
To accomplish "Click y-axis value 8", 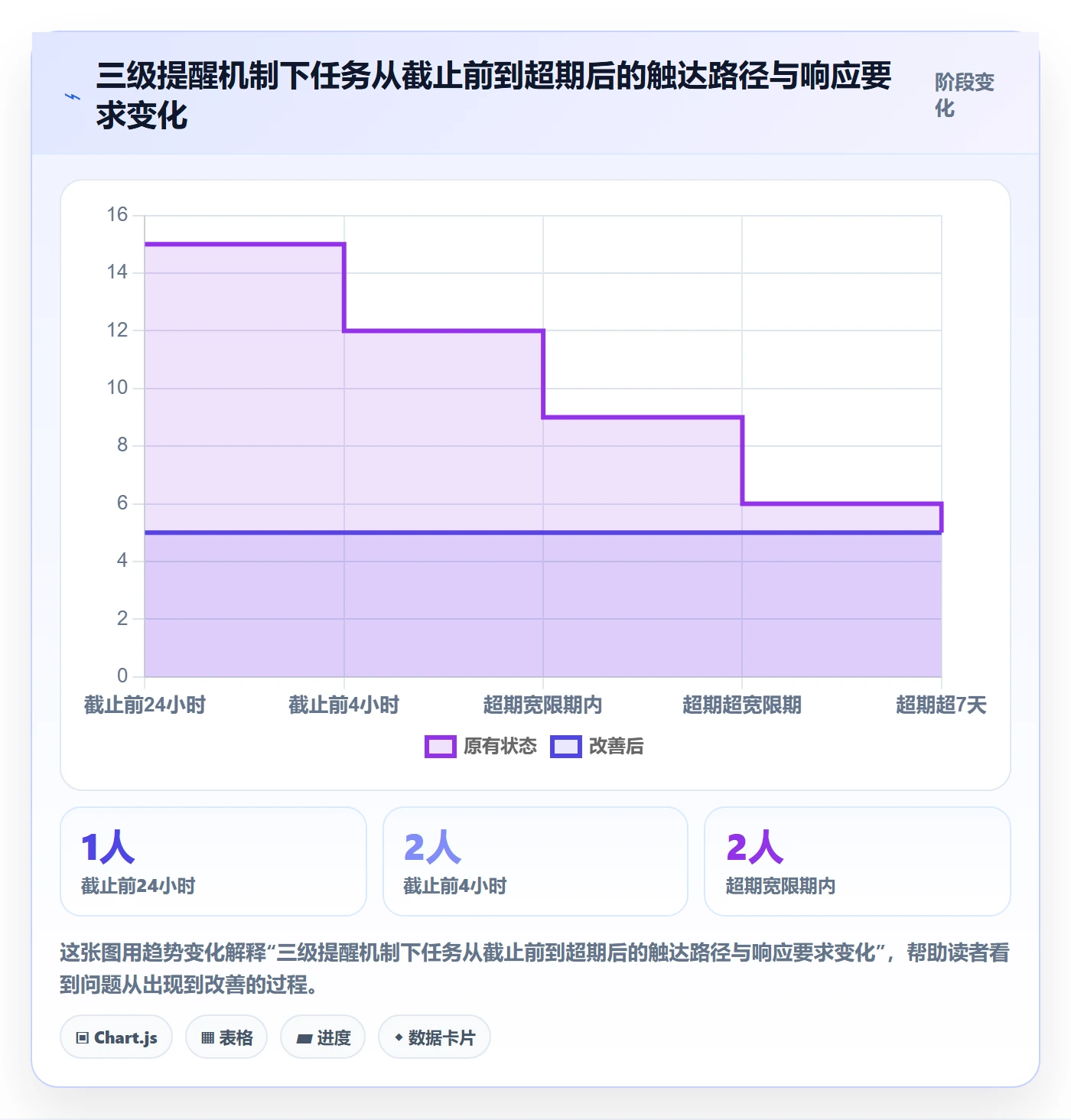I will [122, 445].
